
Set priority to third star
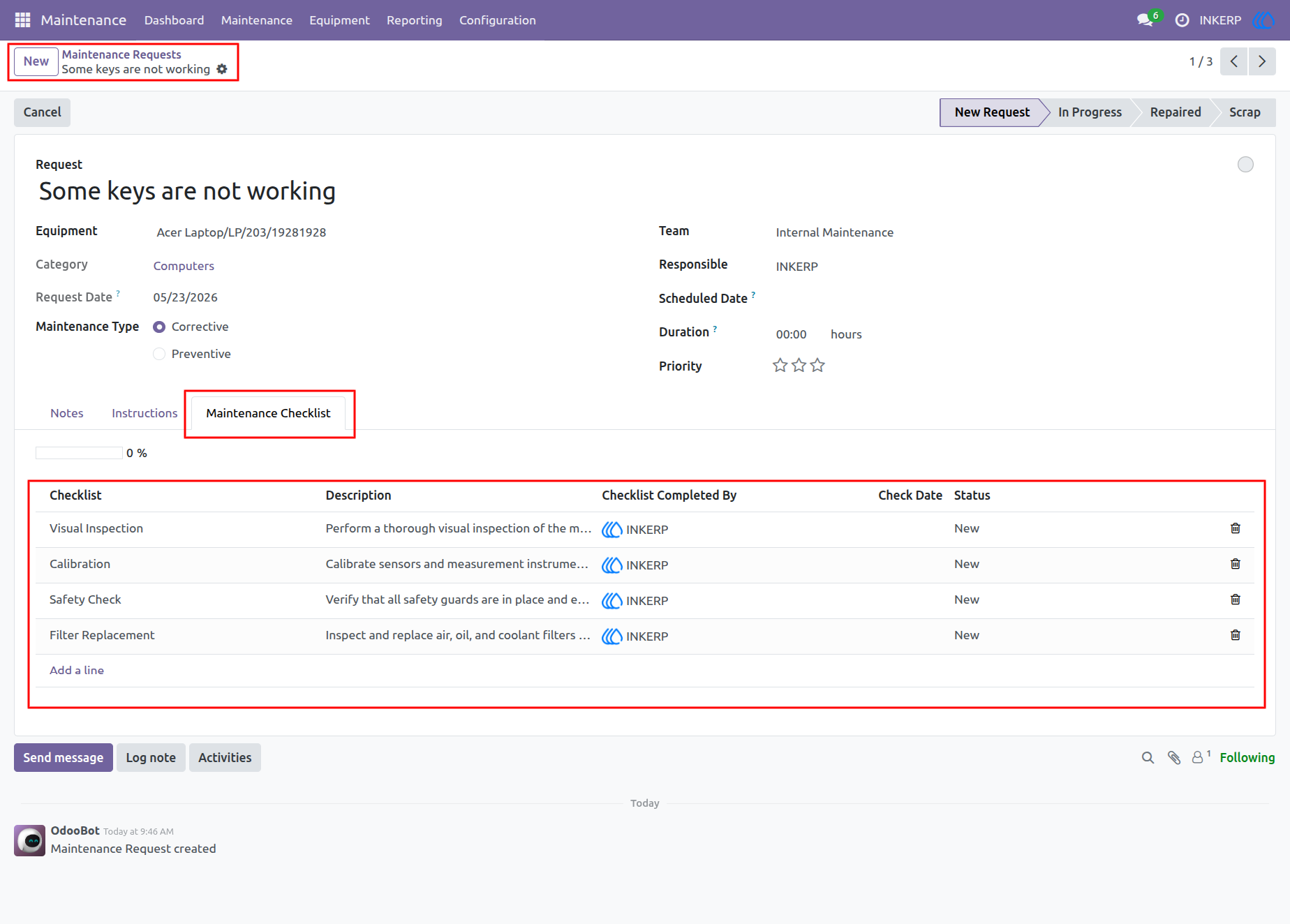[817, 365]
